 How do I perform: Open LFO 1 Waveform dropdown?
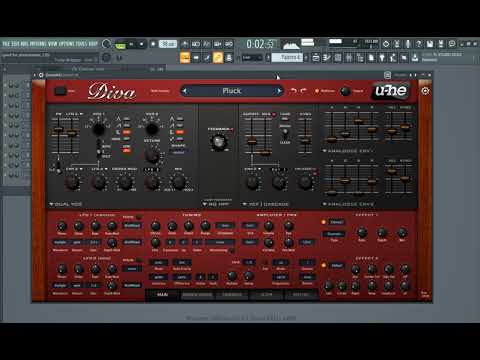point(60,242)
